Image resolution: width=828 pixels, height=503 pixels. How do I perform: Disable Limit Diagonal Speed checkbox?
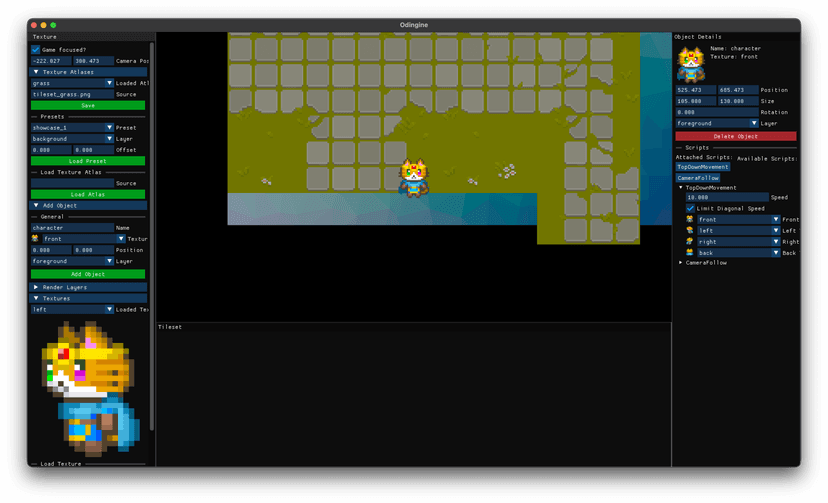[690, 208]
